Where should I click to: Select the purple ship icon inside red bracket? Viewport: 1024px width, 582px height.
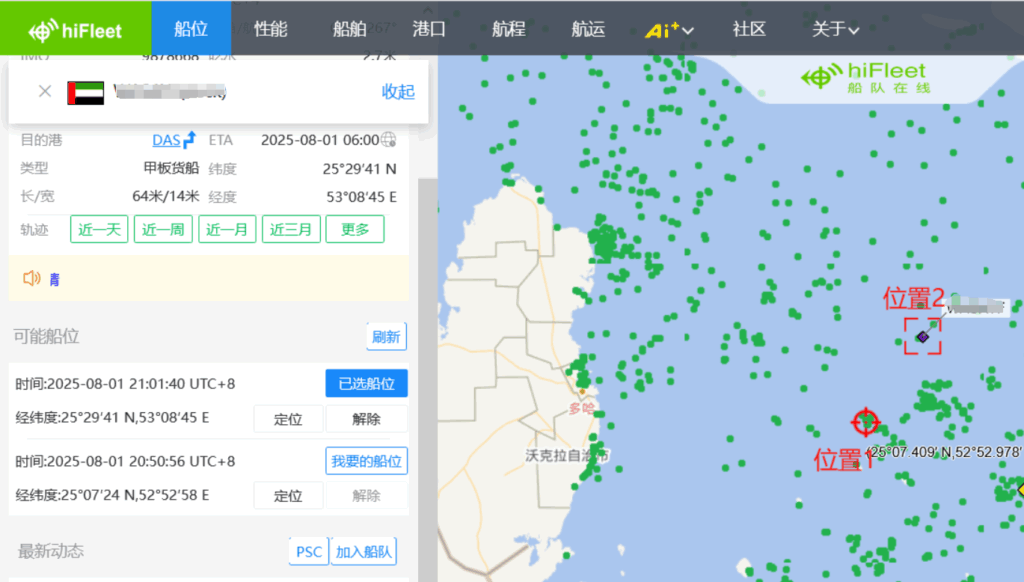tap(923, 339)
